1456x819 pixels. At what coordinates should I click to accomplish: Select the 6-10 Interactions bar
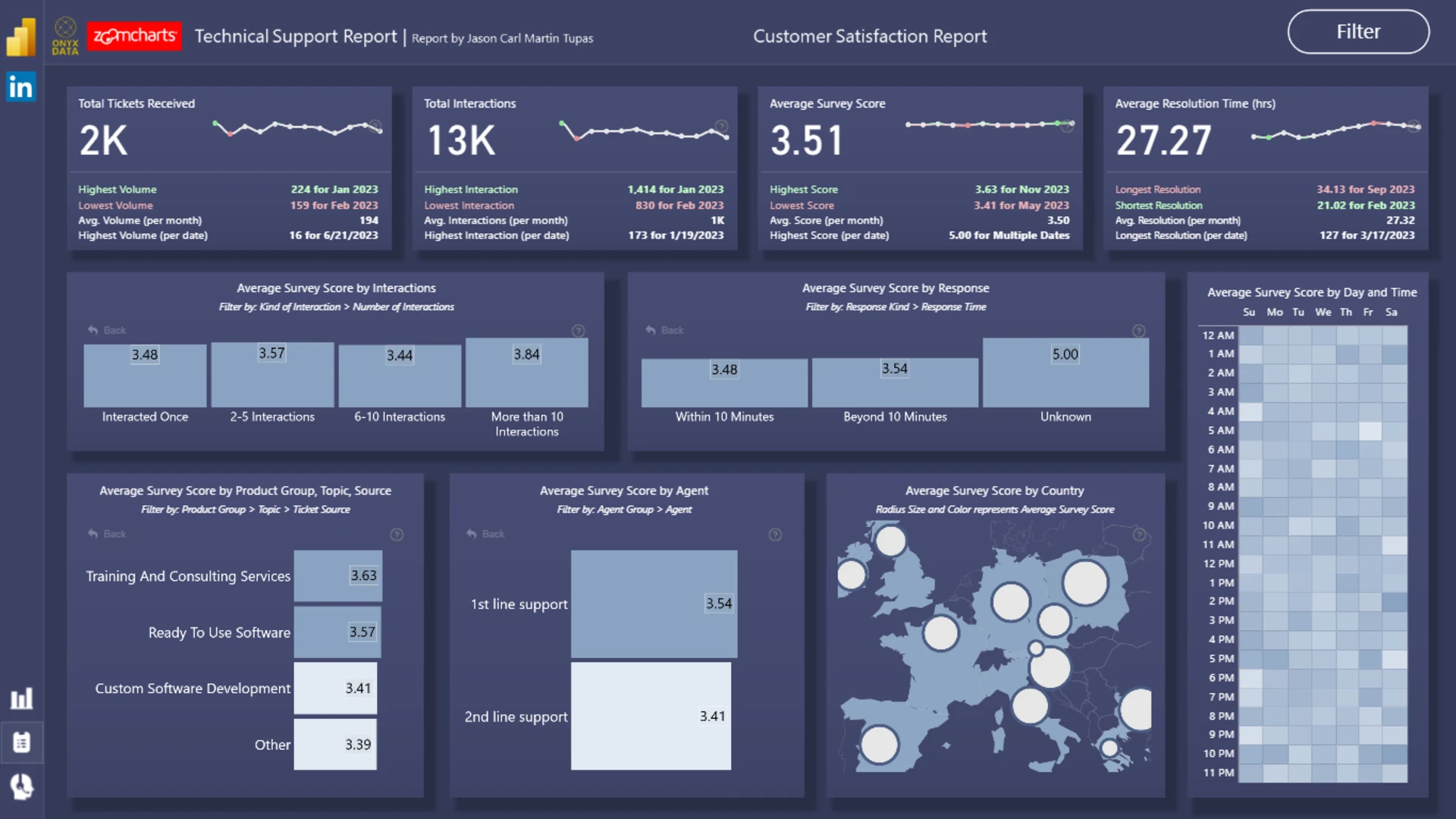400,376
